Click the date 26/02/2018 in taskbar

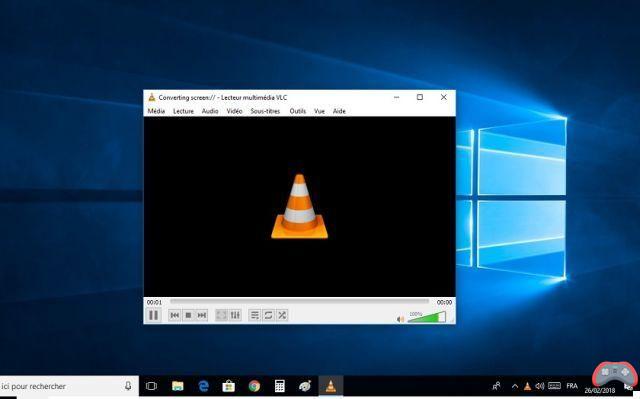pos(600,390)
